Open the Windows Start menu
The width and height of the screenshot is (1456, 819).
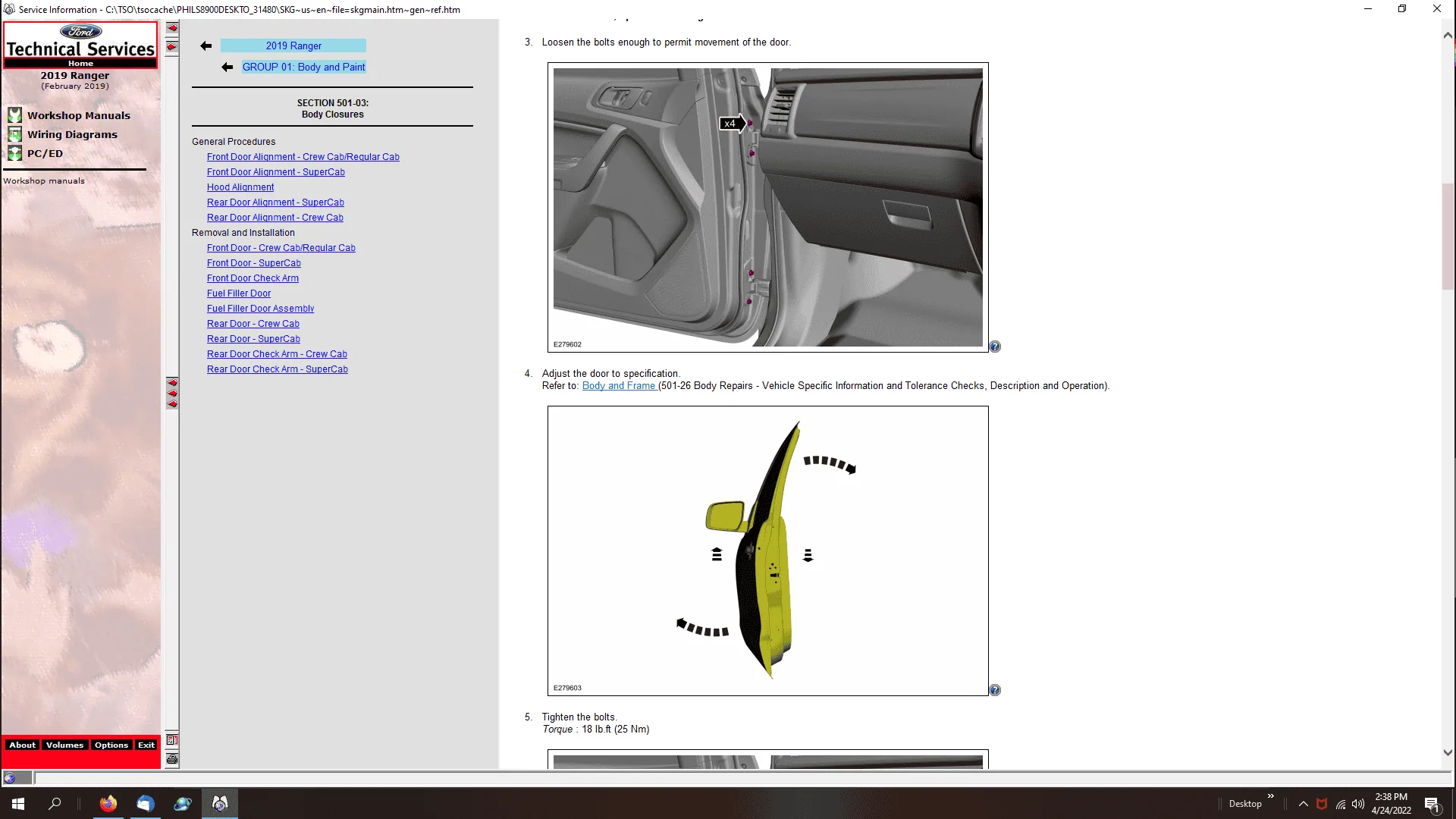[x=18, y=804]
